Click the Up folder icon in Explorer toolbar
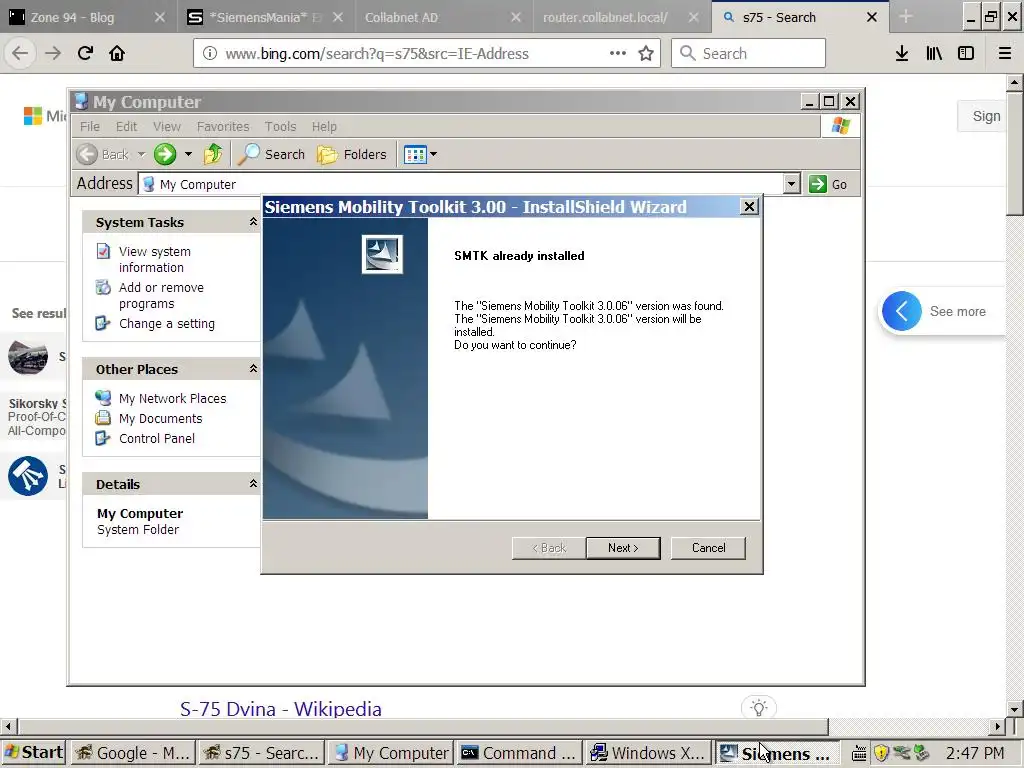Image resolution: width=1024 pixels, height=768 pixels. [x=213, y=155]
